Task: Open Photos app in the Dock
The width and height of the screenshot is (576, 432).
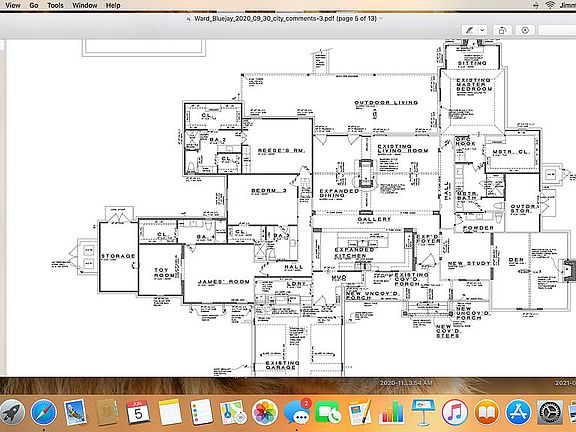Action: point(264,412)
